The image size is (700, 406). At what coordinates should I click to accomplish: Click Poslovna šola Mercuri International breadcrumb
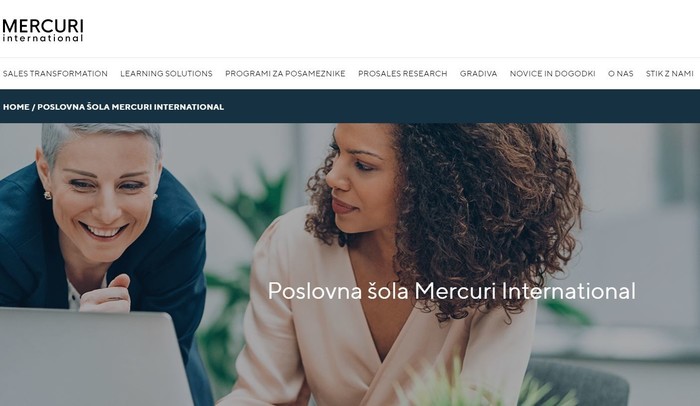(x=130, y=107)
